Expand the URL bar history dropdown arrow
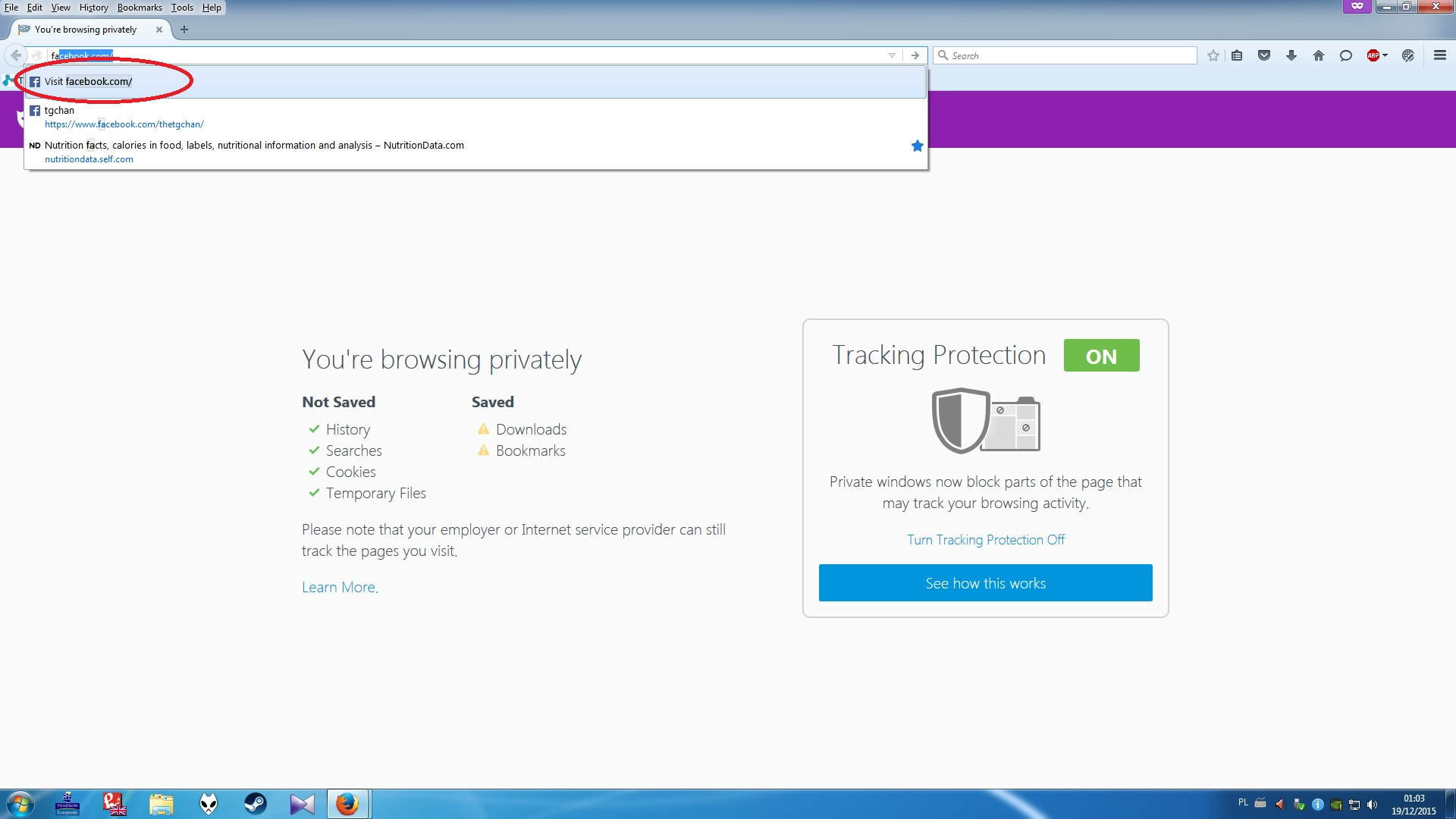Viewport: 1456px width, 819px height. click(892, 55)
